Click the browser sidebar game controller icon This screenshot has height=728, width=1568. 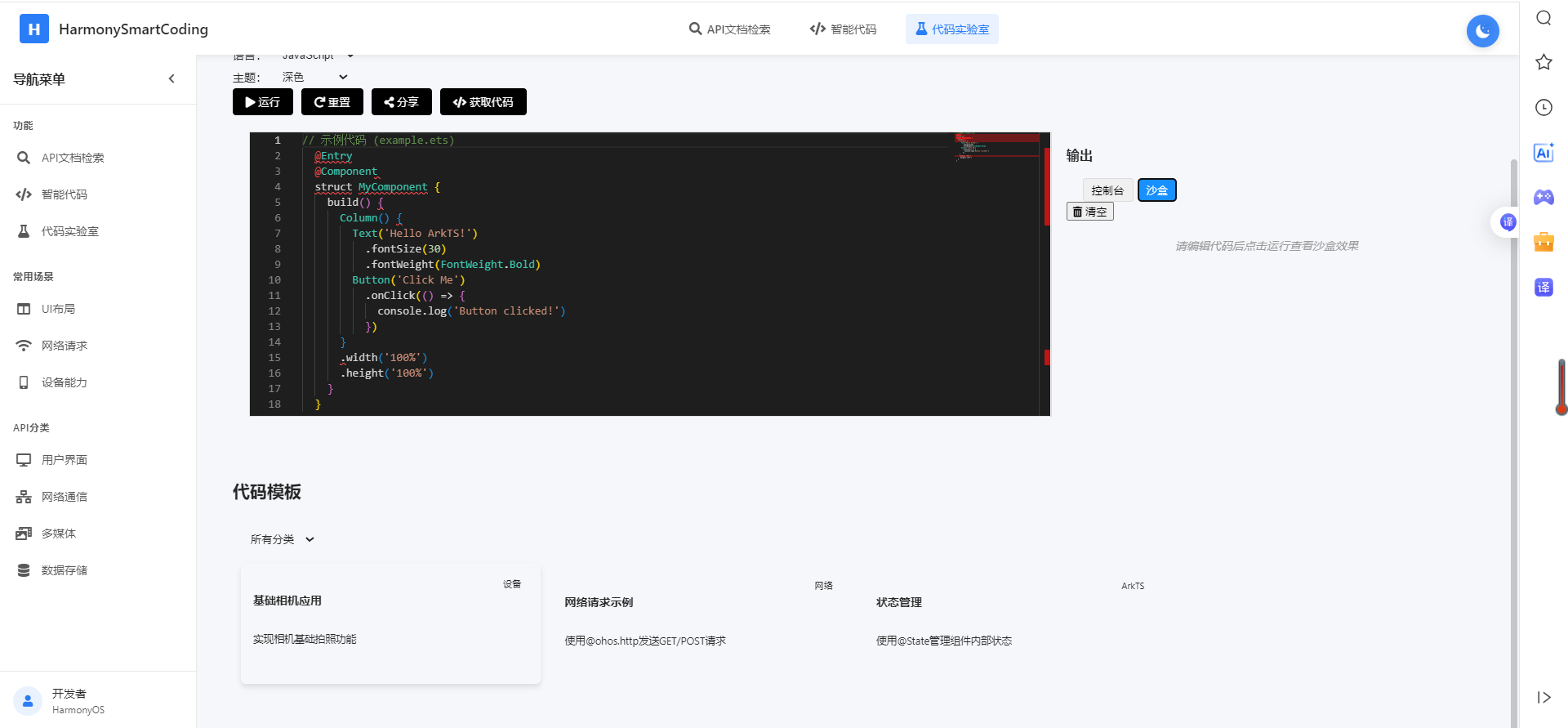coord(1543,197)
